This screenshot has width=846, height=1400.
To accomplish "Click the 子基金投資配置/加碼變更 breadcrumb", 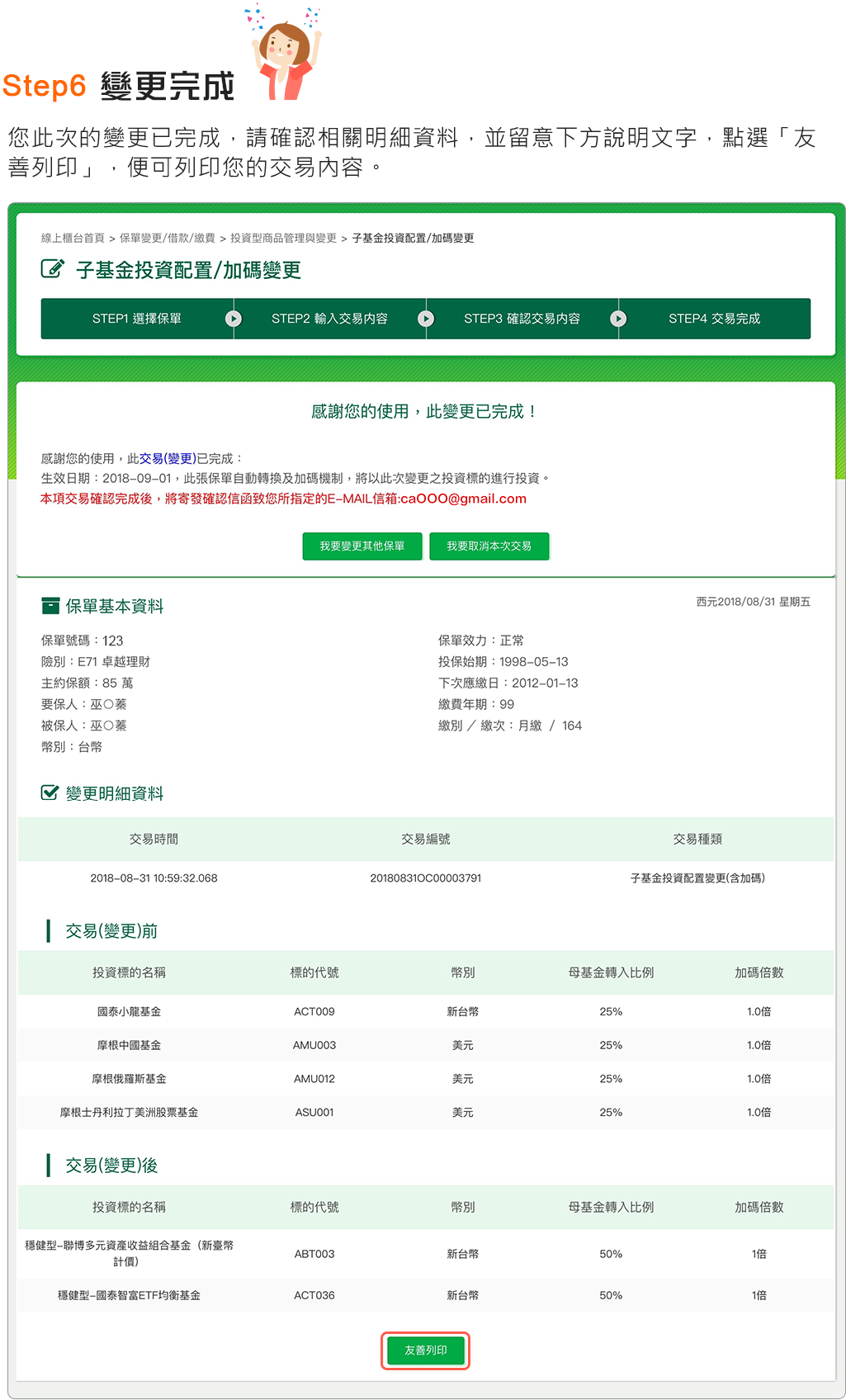I will [413, 238].
